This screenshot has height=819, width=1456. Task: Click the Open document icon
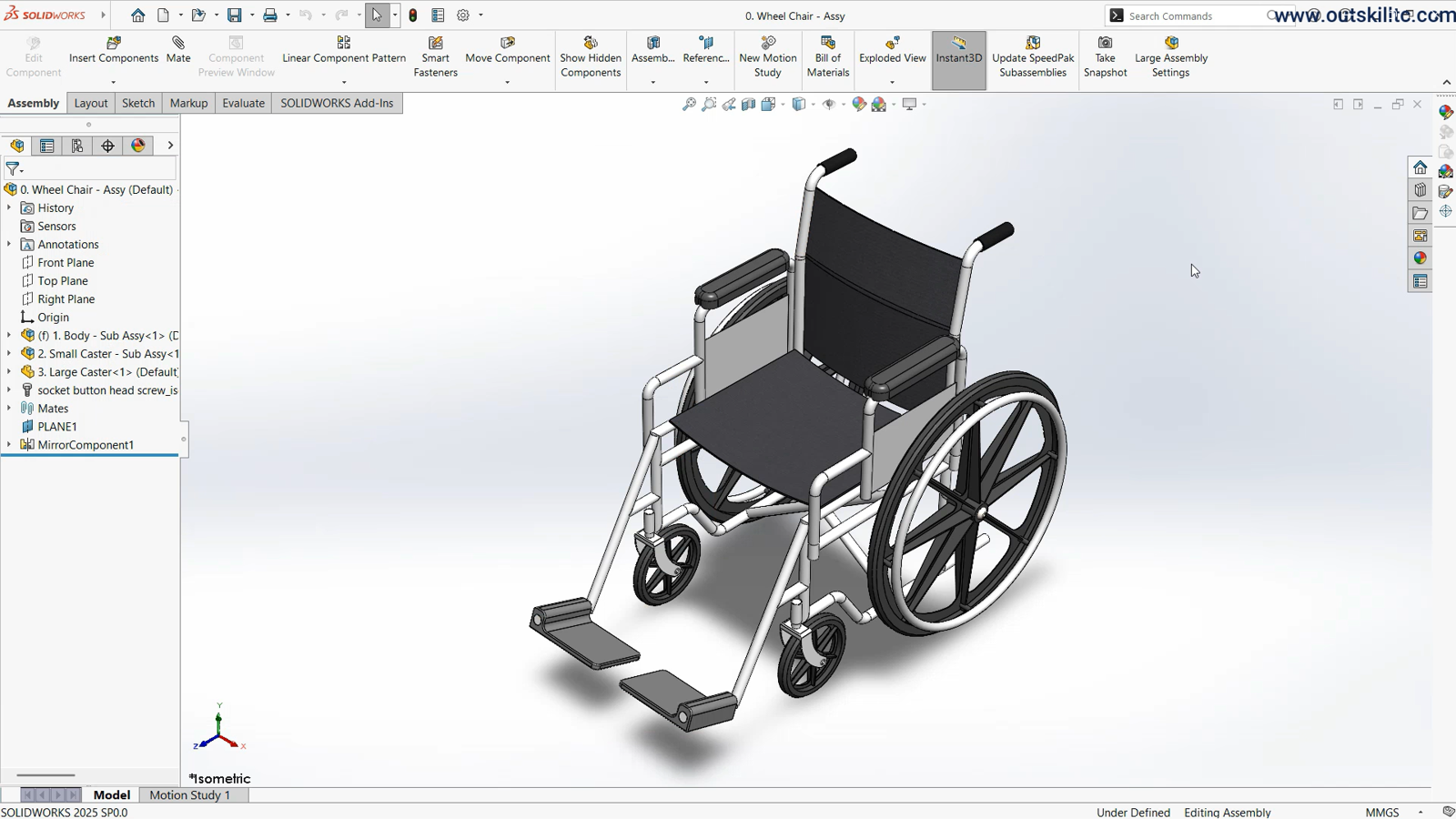coord(198,15)
